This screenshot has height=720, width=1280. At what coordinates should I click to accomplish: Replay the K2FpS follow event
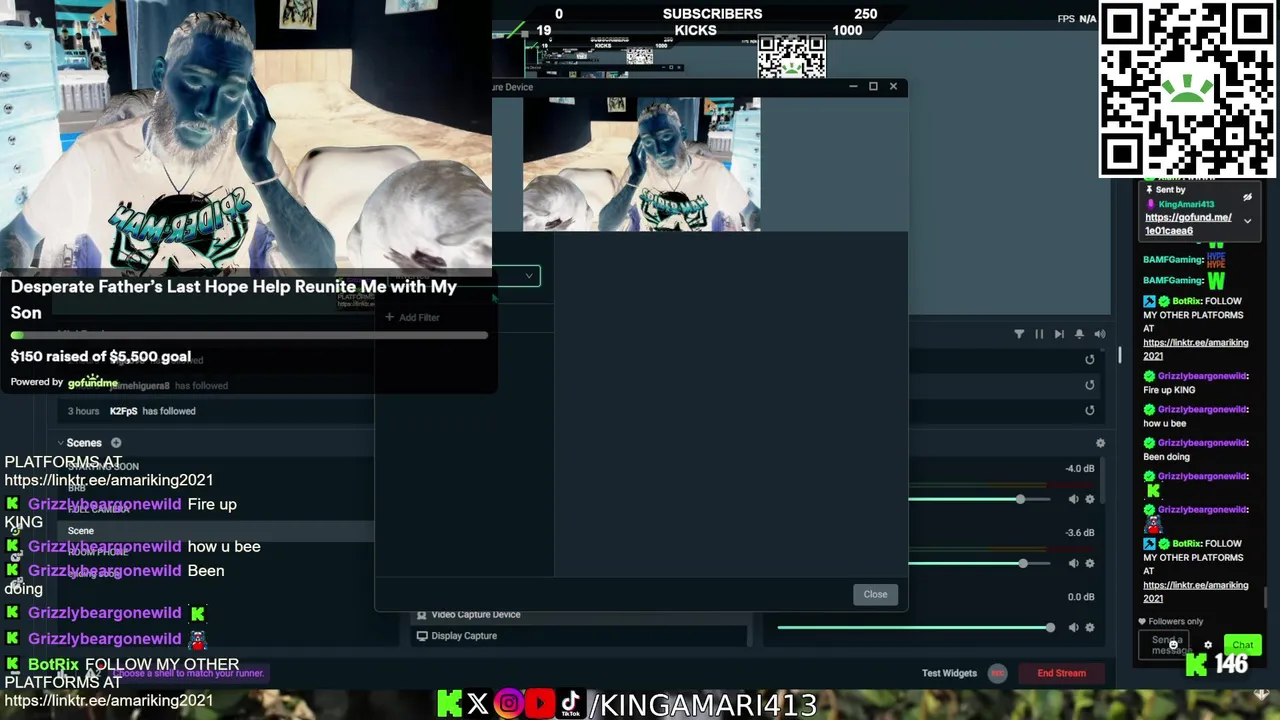point(1090,410)
